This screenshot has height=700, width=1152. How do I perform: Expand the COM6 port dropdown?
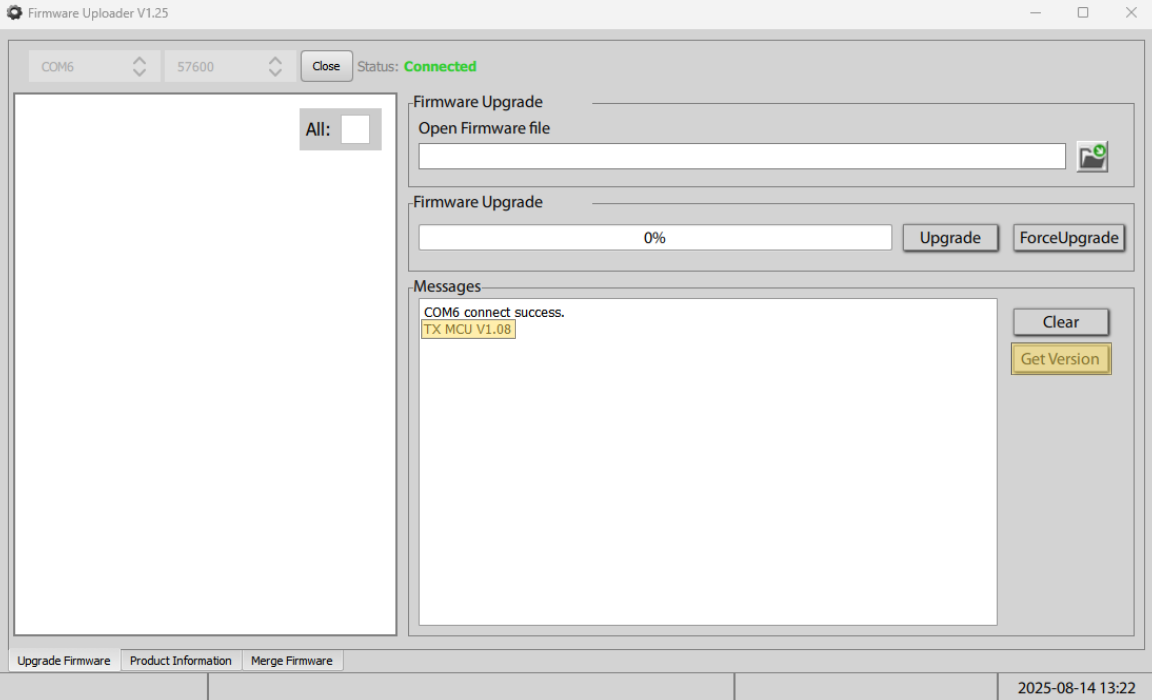(94, 67)
